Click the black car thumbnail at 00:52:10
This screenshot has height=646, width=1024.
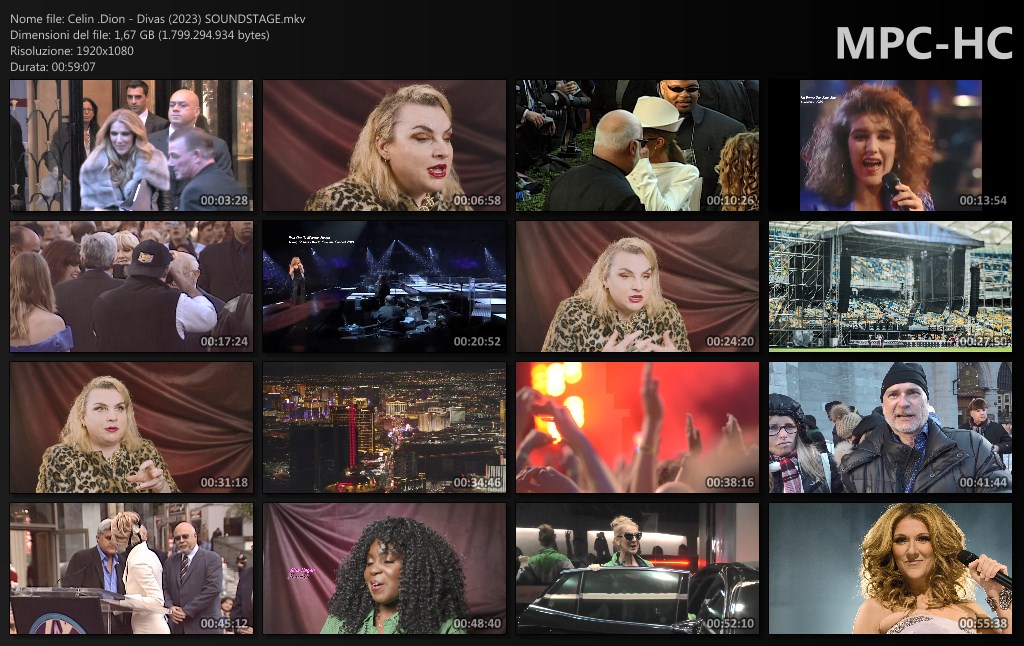coord(637,568)
